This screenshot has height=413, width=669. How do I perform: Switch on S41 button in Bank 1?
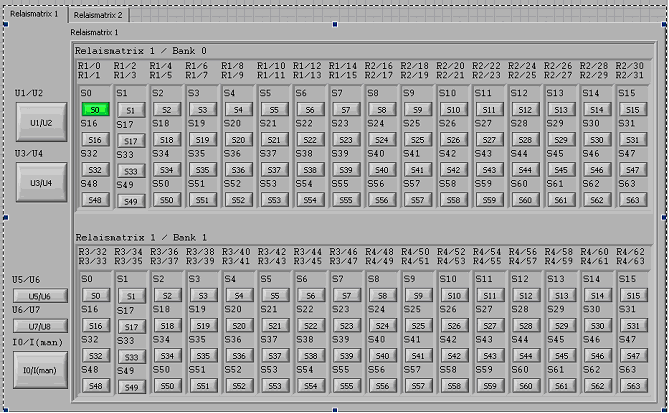(x=419, y=356)
